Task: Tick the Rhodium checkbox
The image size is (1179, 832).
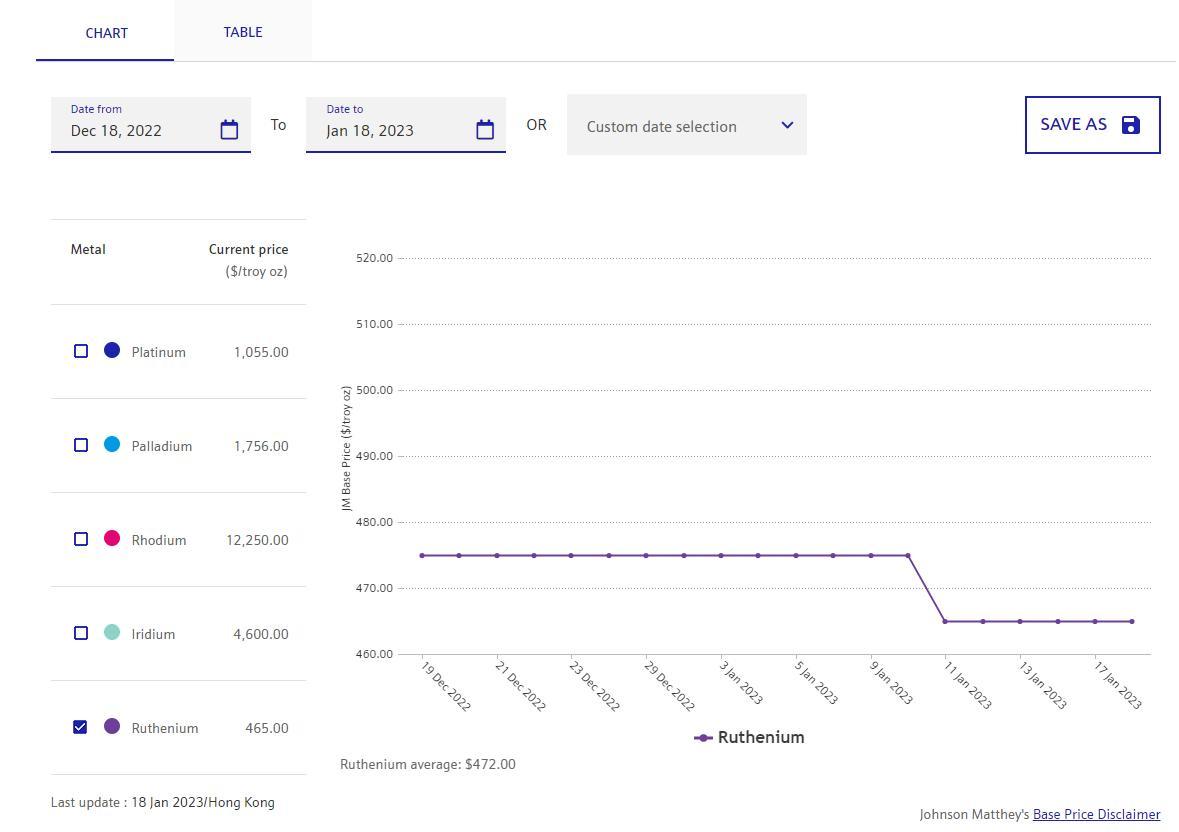Action: [x=81, y=539]
